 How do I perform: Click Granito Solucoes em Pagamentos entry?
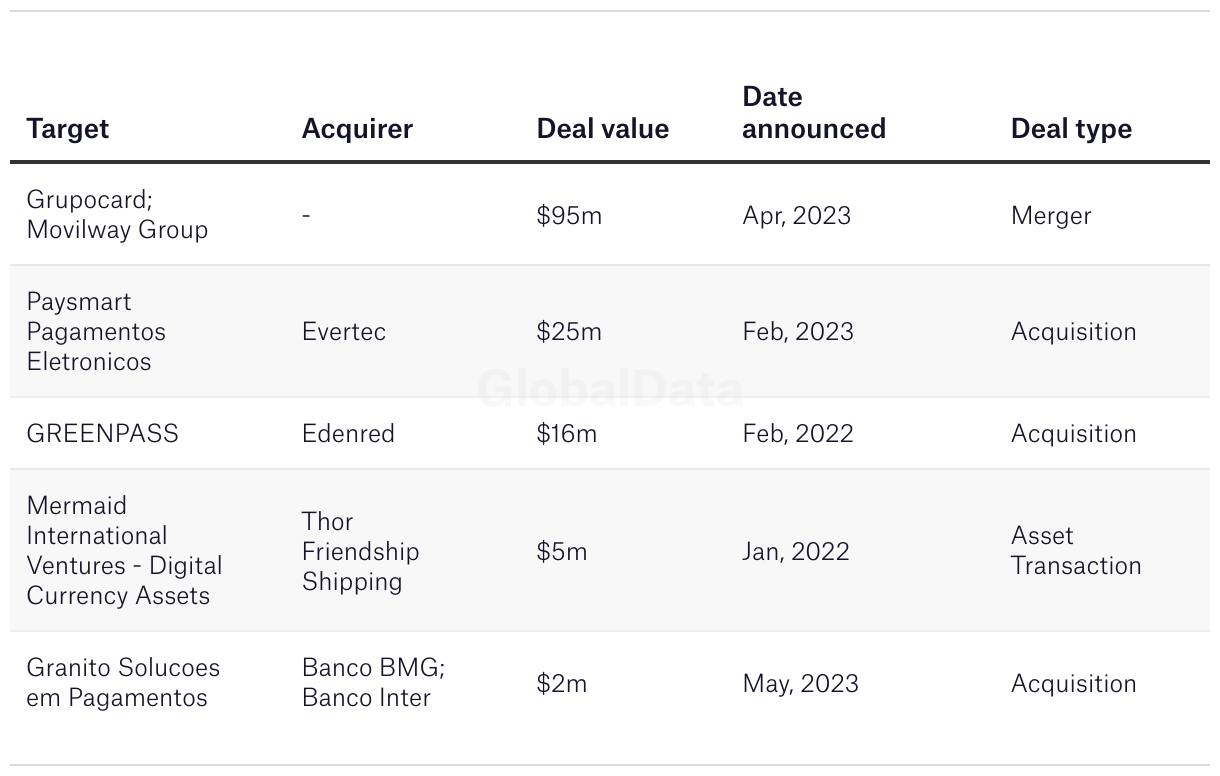click(123, 683)
